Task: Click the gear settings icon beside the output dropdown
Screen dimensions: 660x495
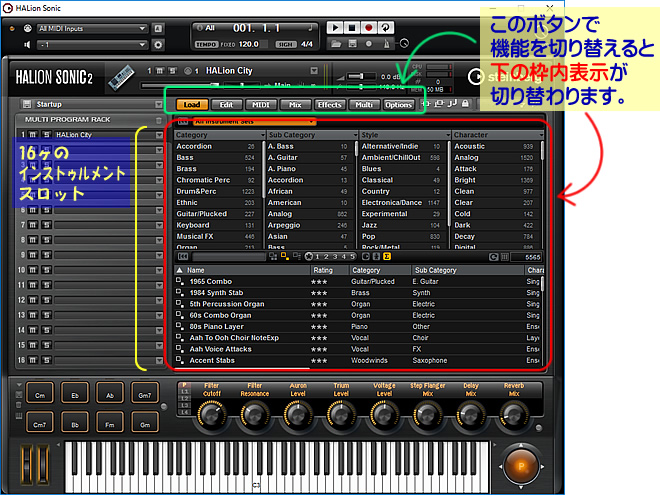Action: point(158,45)
